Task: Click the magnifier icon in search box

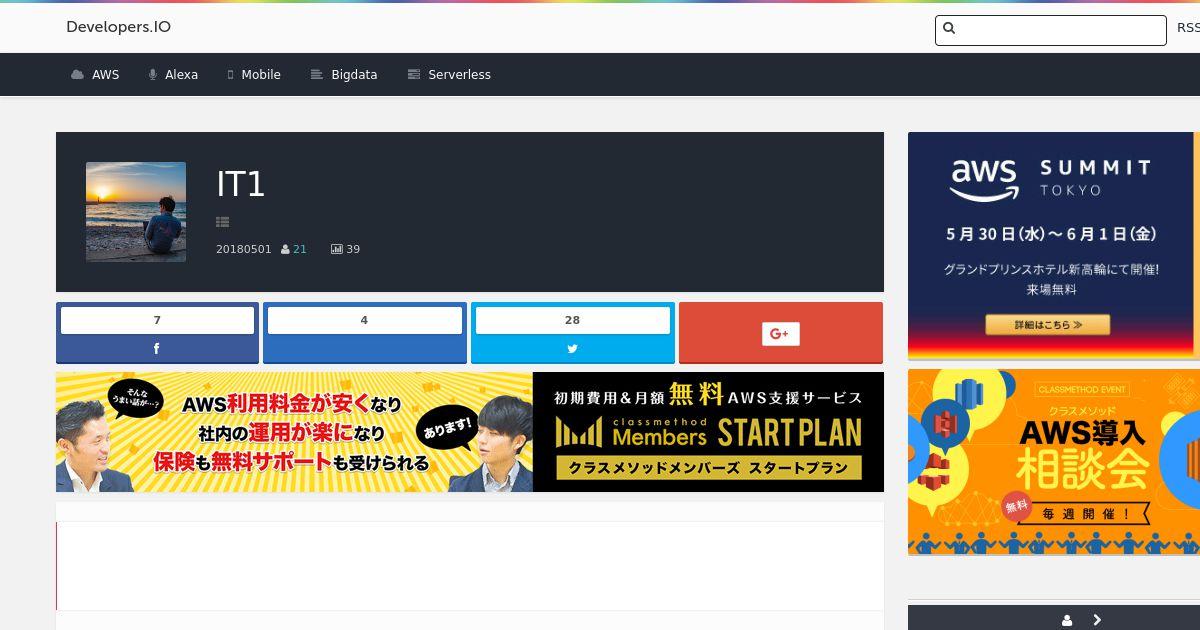Action: tap(949, 29)
